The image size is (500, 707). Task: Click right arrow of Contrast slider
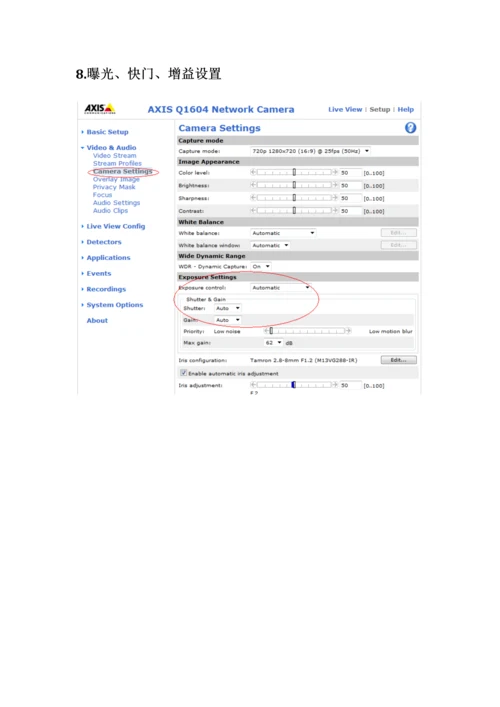click(335, 210)
